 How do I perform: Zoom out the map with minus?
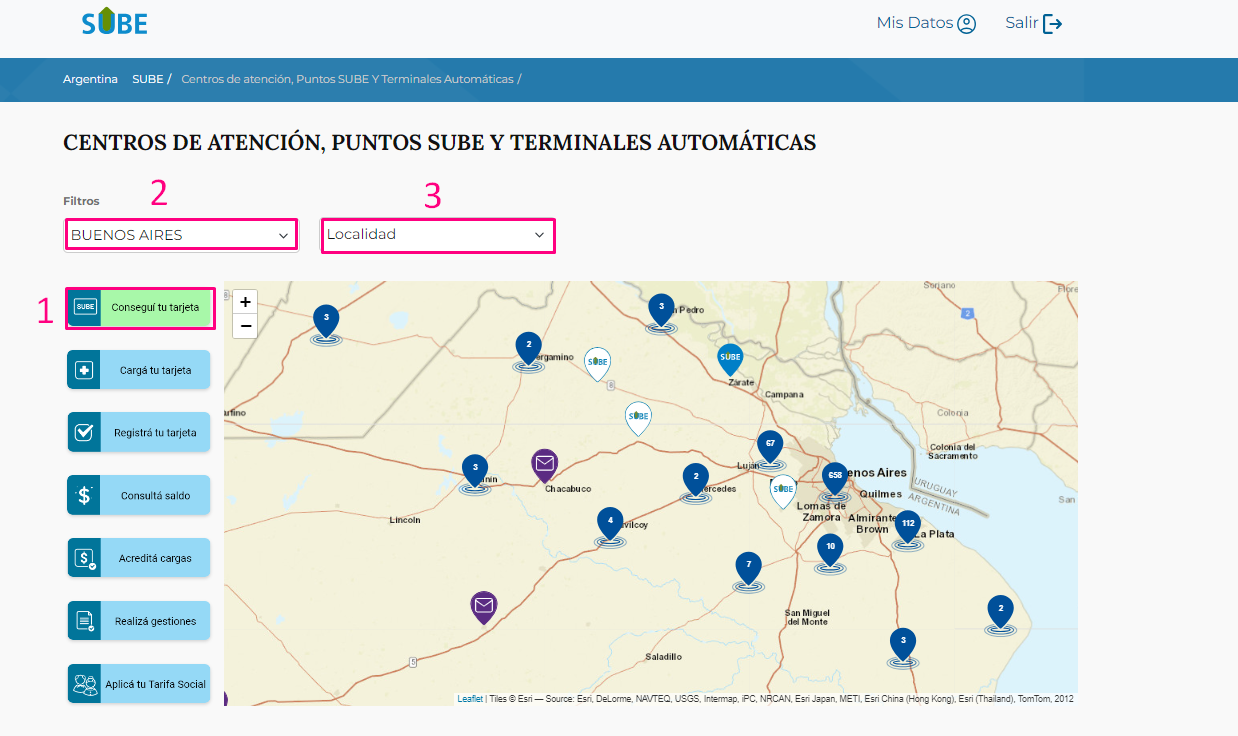(245, 326)
